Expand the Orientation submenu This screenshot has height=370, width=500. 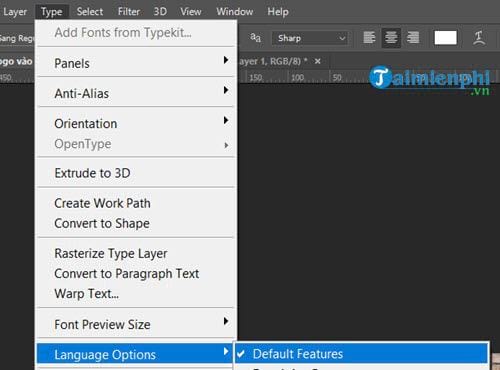click(x=136, y=123)
